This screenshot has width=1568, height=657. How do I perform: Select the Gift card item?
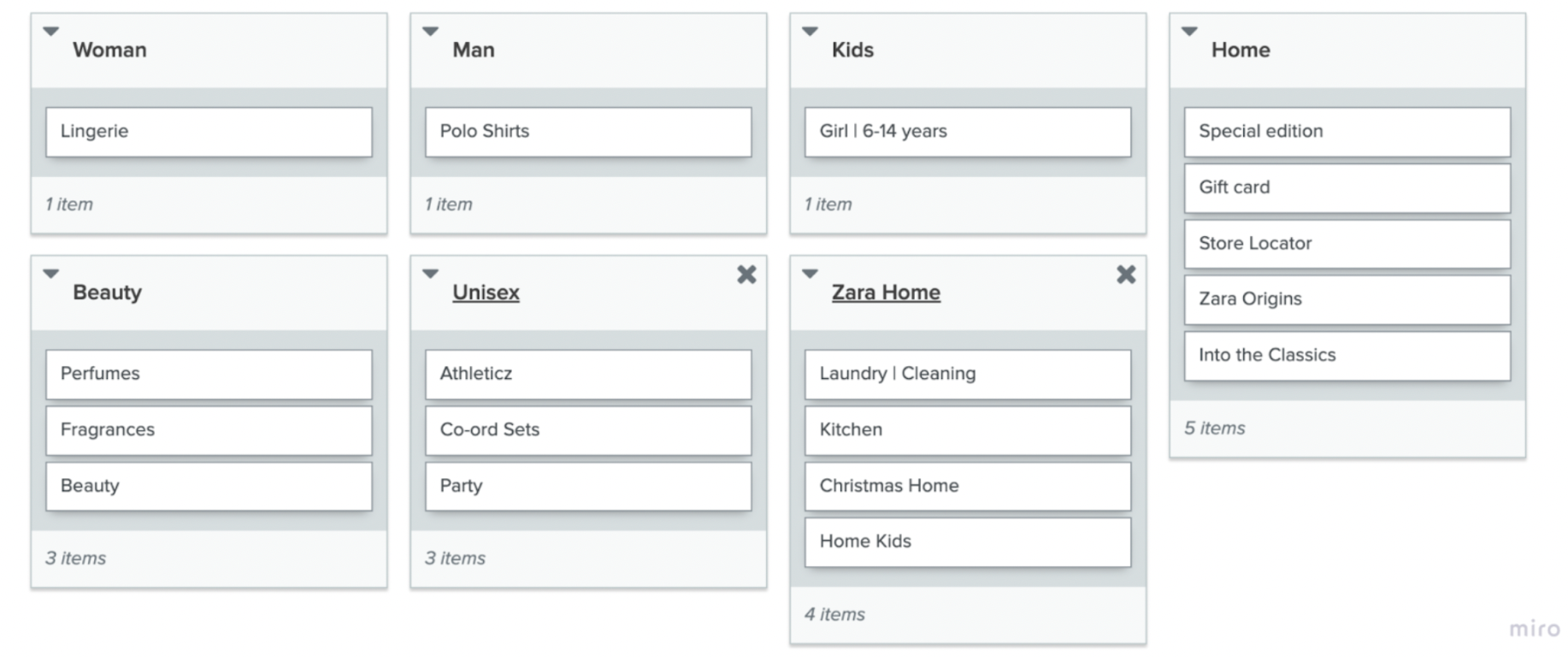[1347, 187]
